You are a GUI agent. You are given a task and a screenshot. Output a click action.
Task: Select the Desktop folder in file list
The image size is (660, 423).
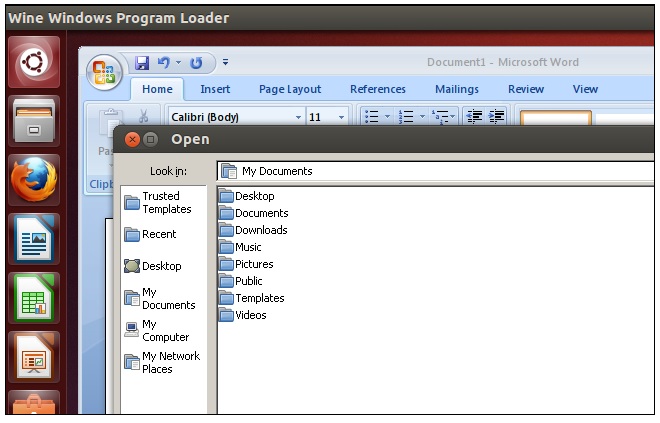pyautogui.click(x=247, y=196)
